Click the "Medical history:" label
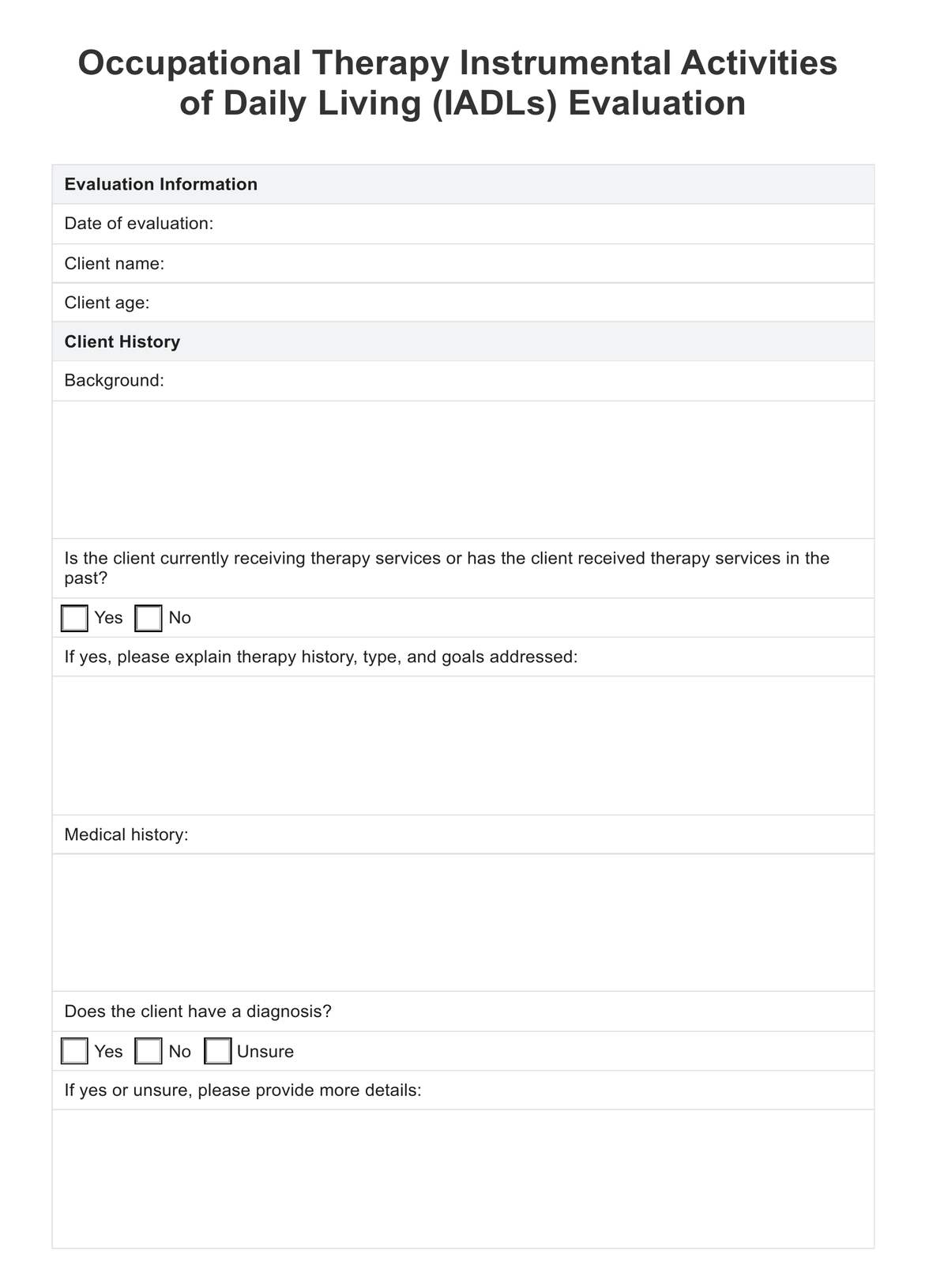Viewport: 929px width, 1288px height. (126, 834)
